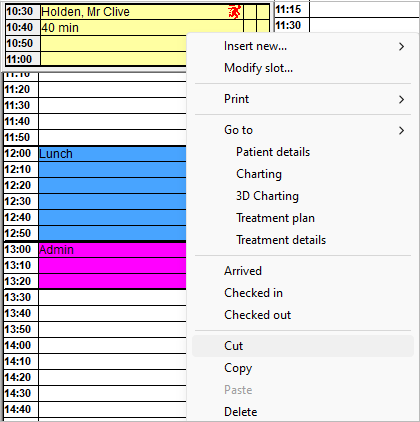Expand the Print submenu arrow

(402, 99)
